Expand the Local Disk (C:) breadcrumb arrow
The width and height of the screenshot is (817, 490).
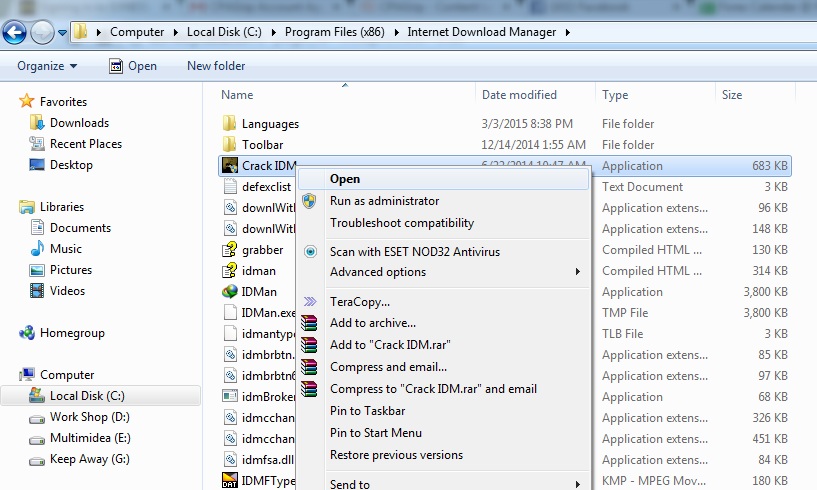(x=273, y=32)
